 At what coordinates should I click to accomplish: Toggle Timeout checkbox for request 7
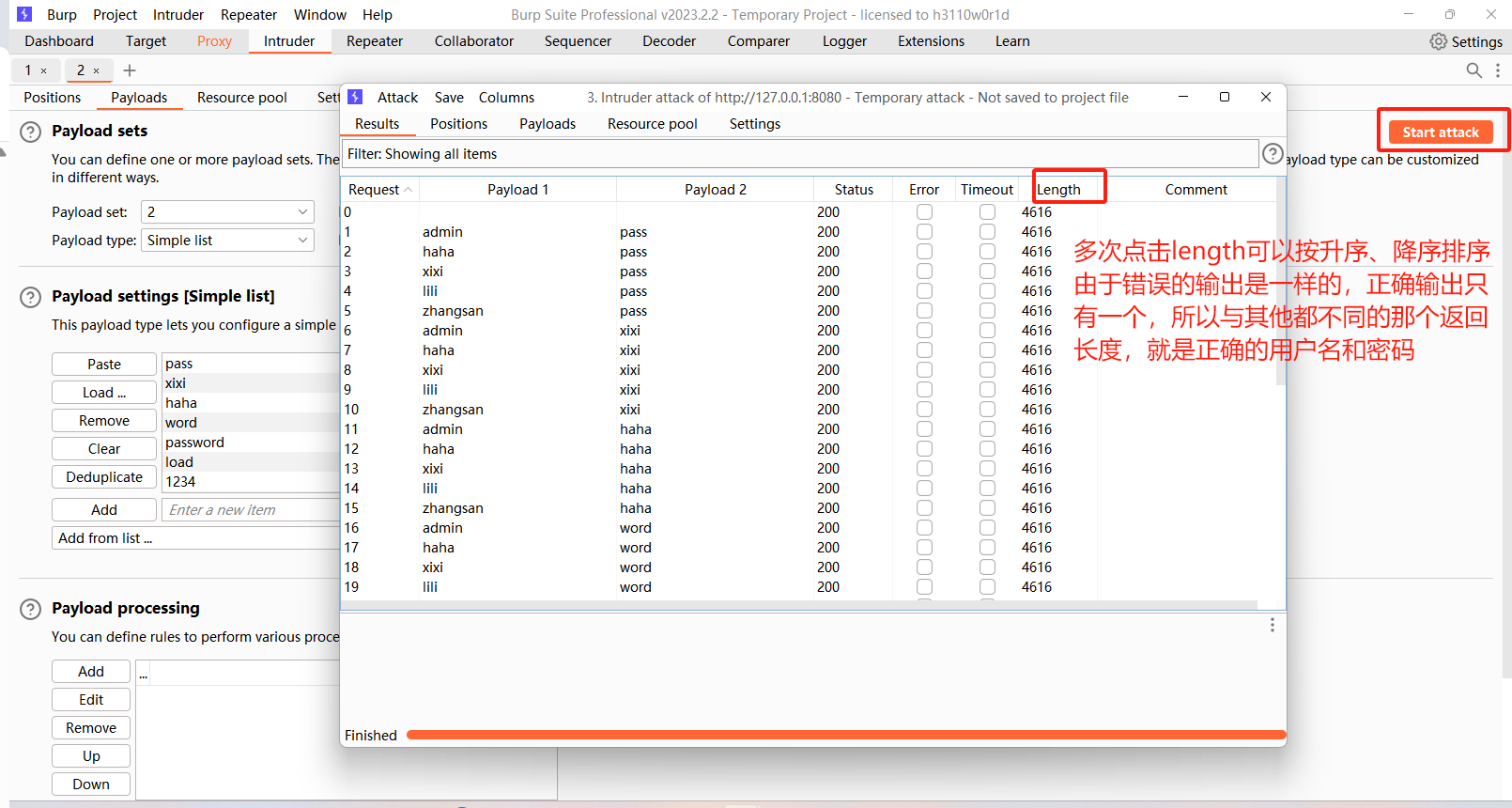[987, 350]
